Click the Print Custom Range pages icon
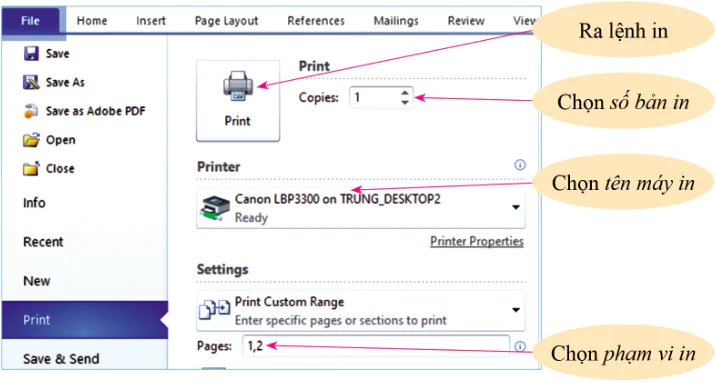The height and width of the screenshot is (383, 716). [214, 310]
